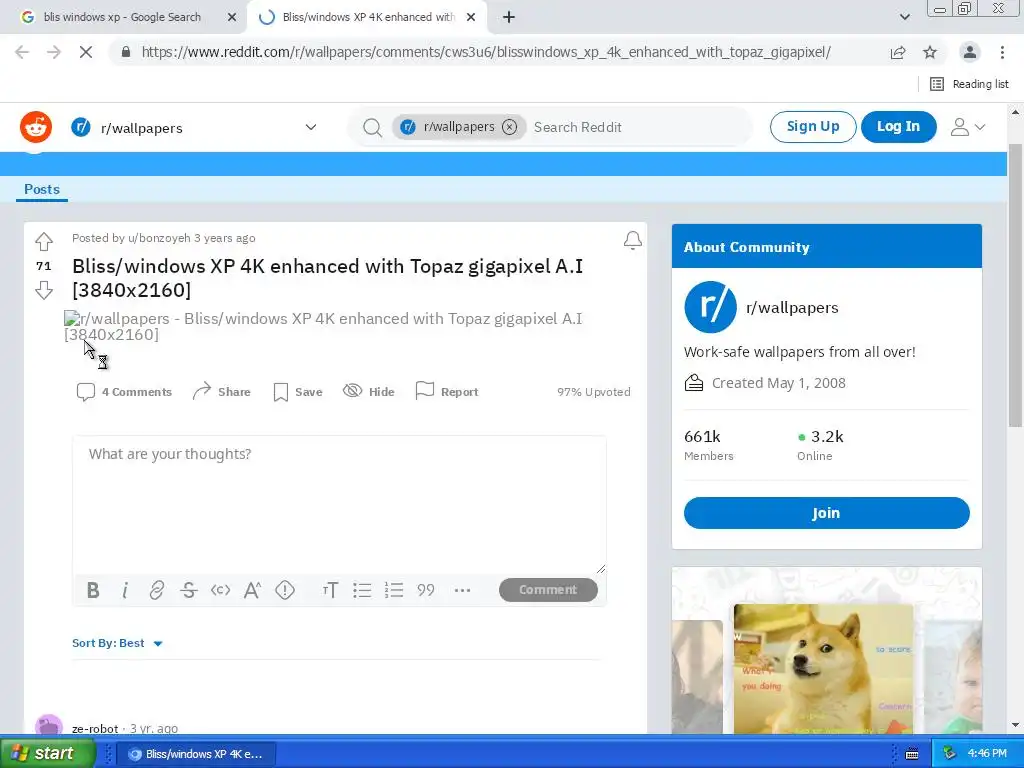Switch to the Google Search browser tab
Image resolution: width=1024 pixels, height=768 pixels.
click(122, 17)
